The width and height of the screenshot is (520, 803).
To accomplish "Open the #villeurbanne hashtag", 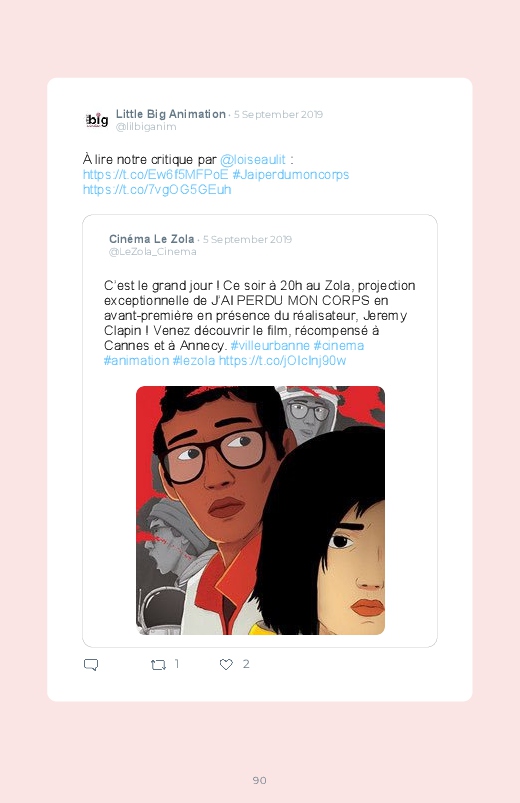I will (x=270, y=346).
